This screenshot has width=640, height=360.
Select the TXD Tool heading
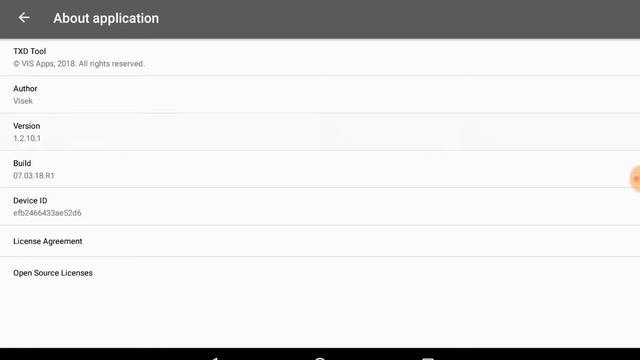click(x=29, y=51)
